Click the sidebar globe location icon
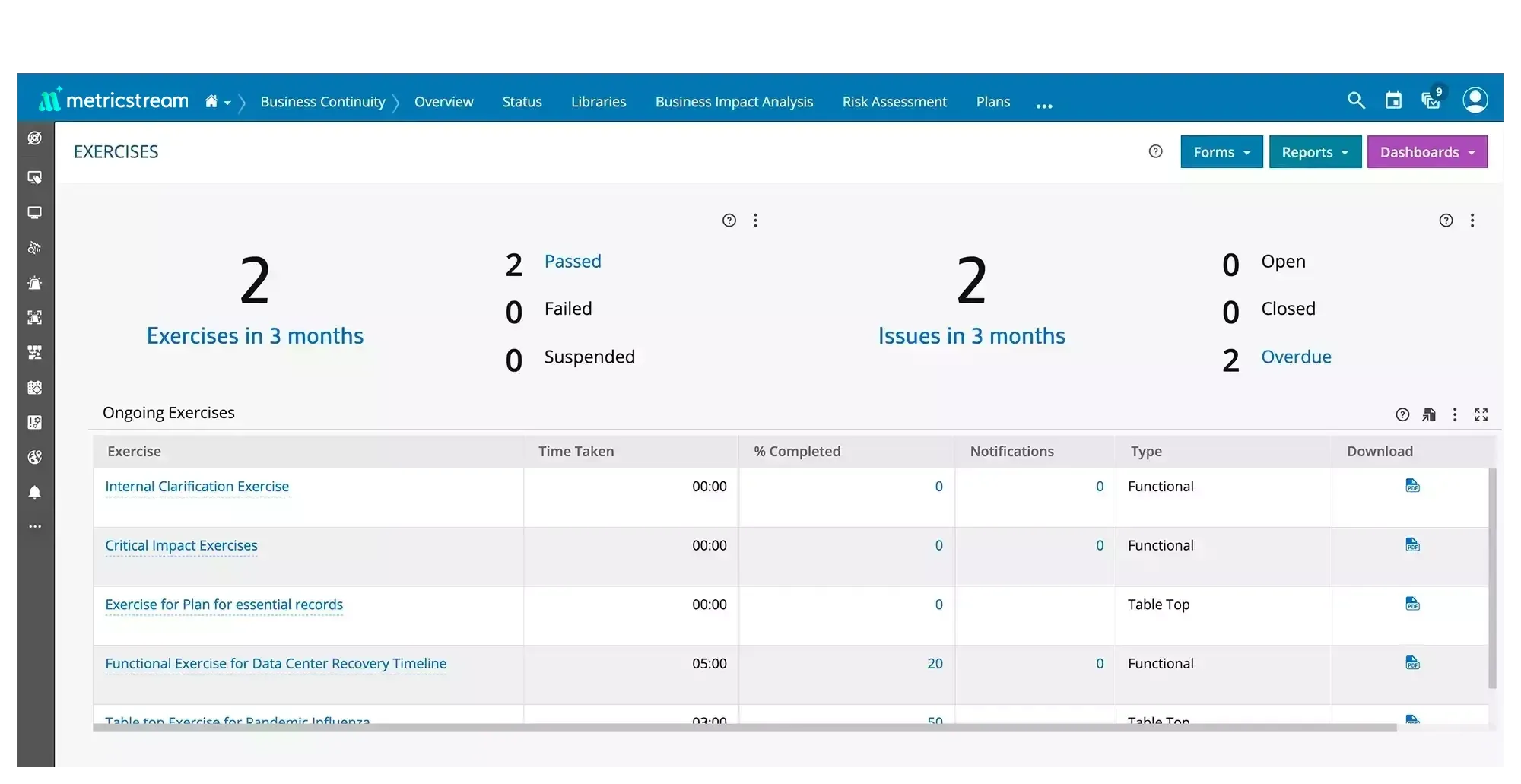This screenshot has width=1521, height=784. (x=35, y=457)
